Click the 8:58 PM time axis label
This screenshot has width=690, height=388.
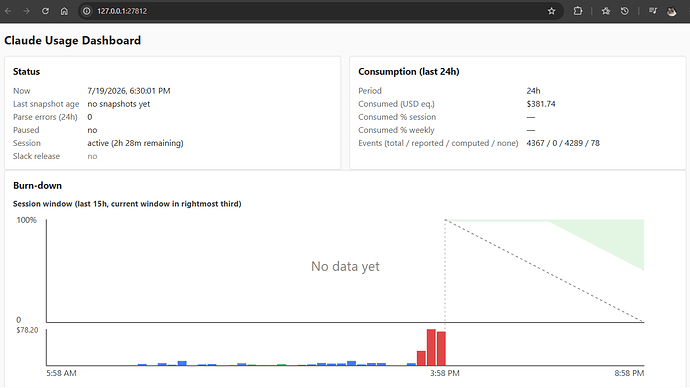(x=629, y=373)
